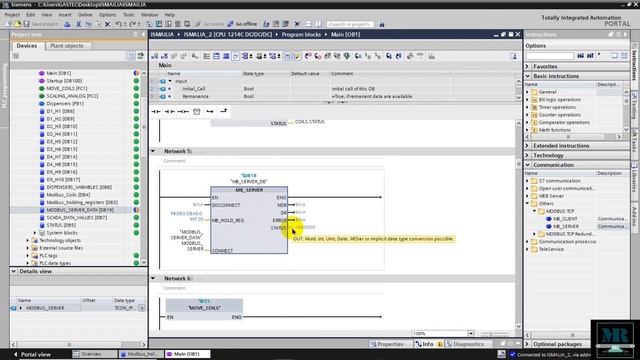Expand the Extended instructions section

(528, 145)
